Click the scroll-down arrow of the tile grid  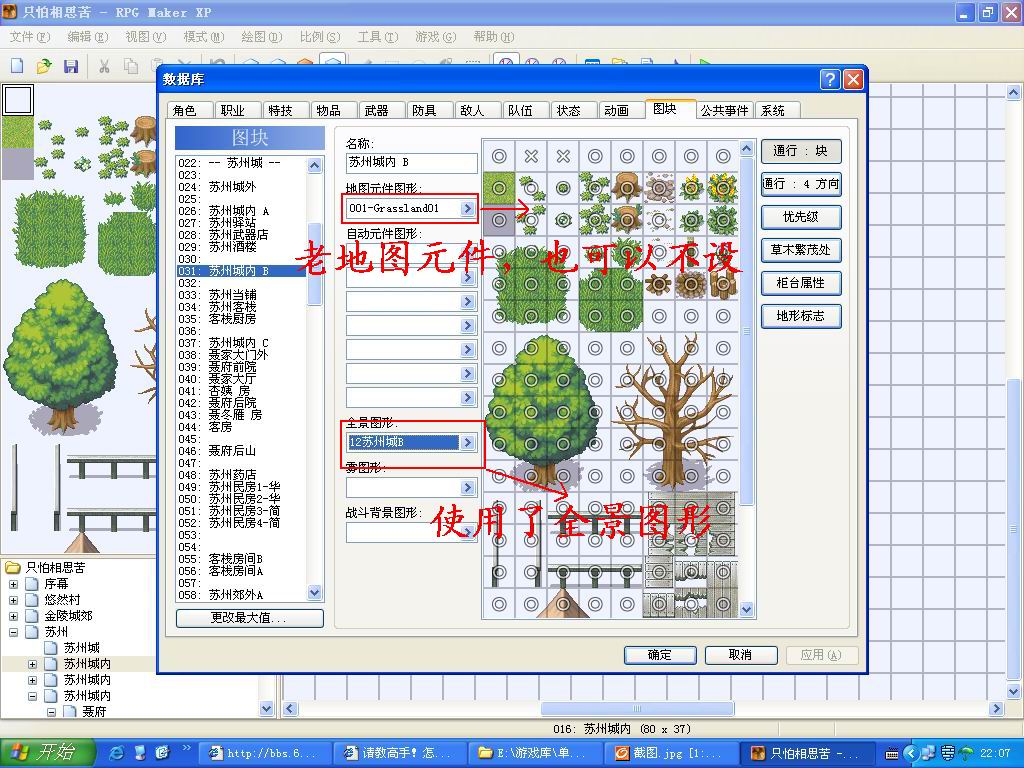pyautogui.click(x=746, y=609)
